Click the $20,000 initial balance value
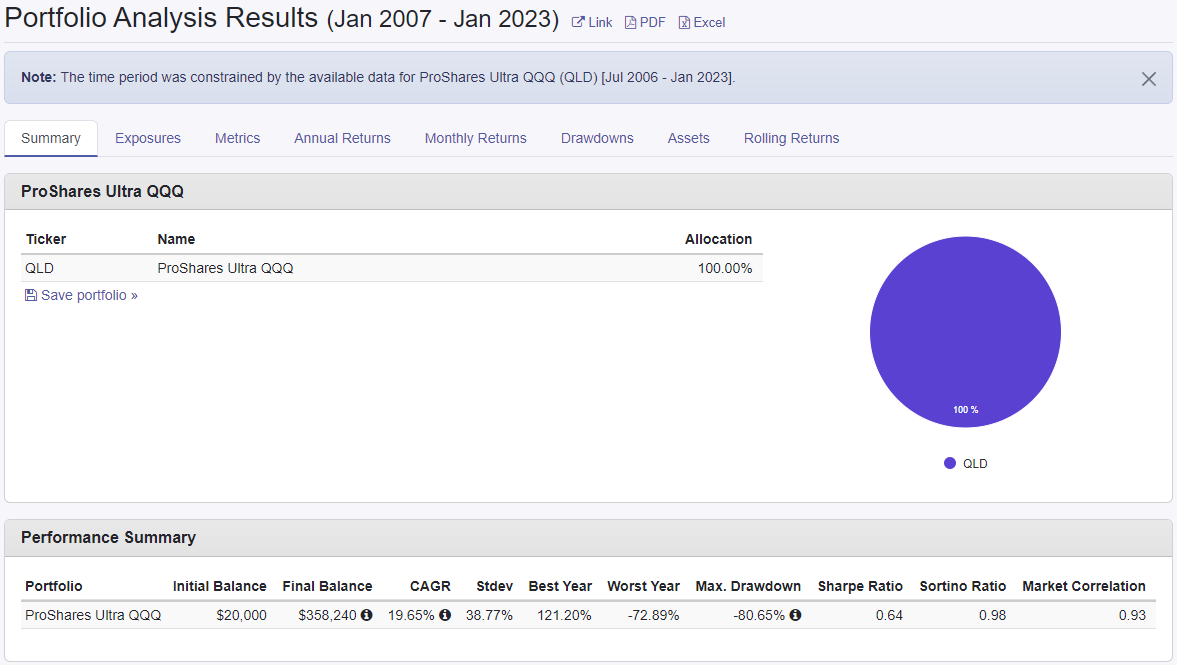1177x665 pixels. 242,615
